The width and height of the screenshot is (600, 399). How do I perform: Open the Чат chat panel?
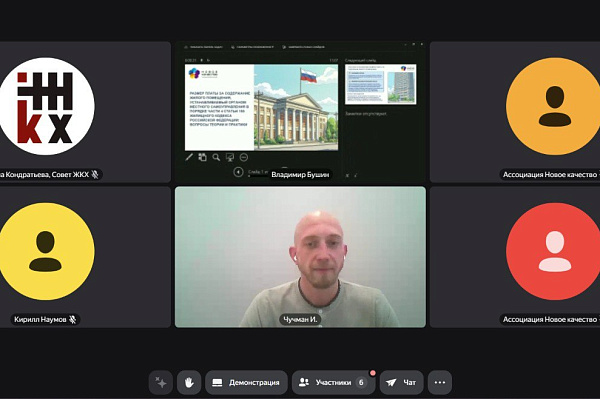(401, 382)
